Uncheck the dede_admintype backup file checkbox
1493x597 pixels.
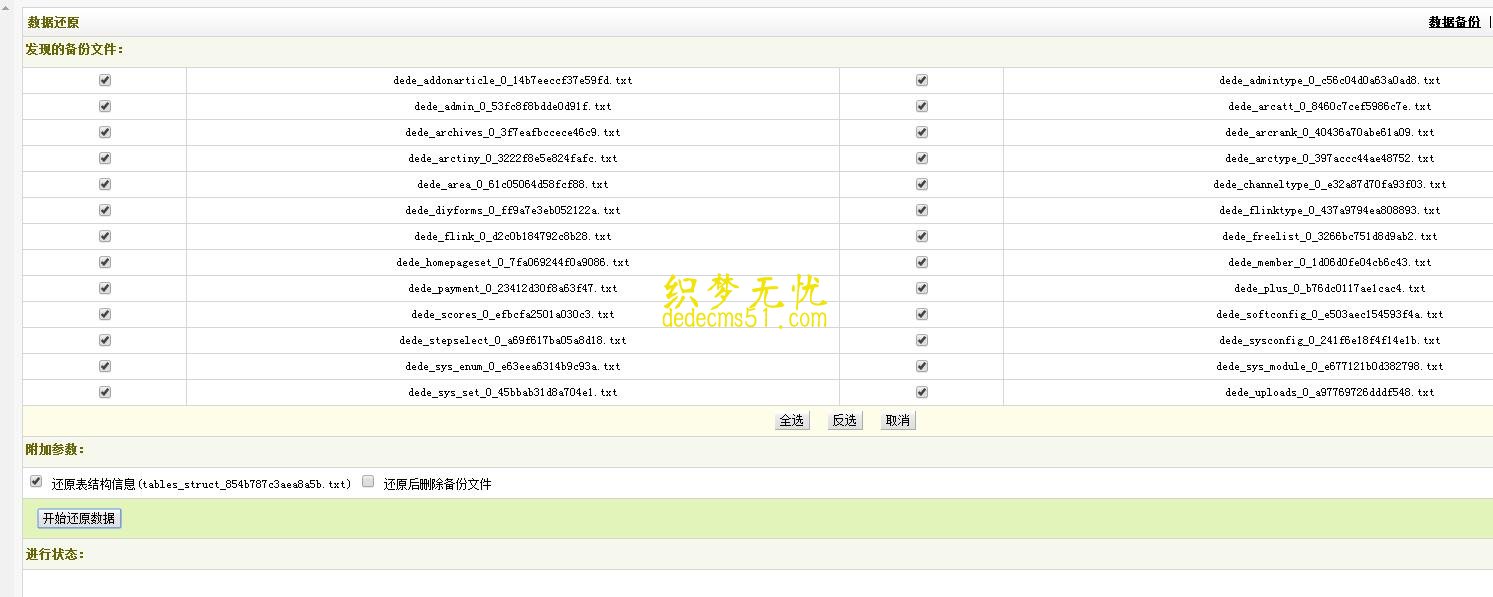point(921,80)
